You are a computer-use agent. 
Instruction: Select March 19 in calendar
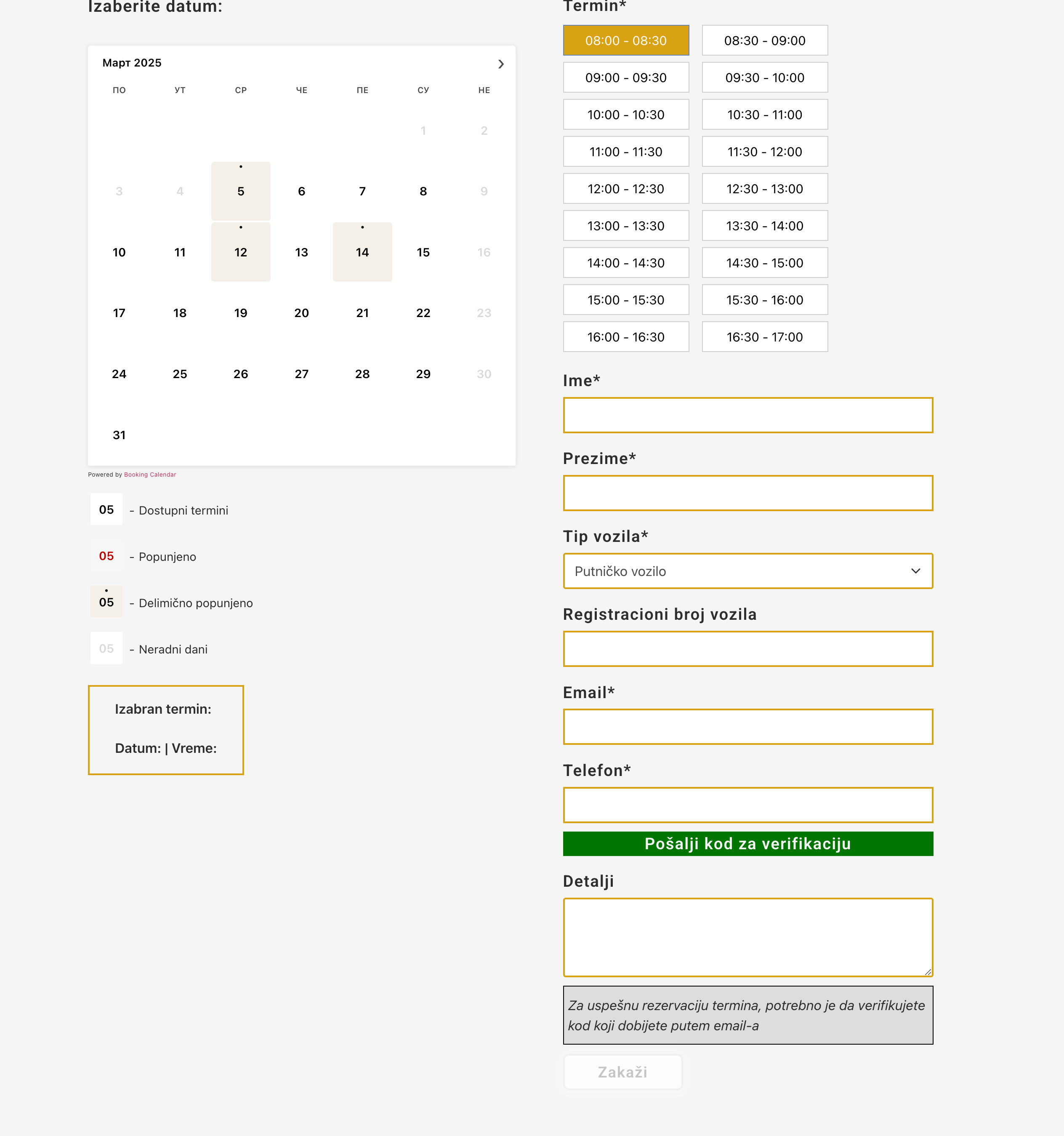240,313
